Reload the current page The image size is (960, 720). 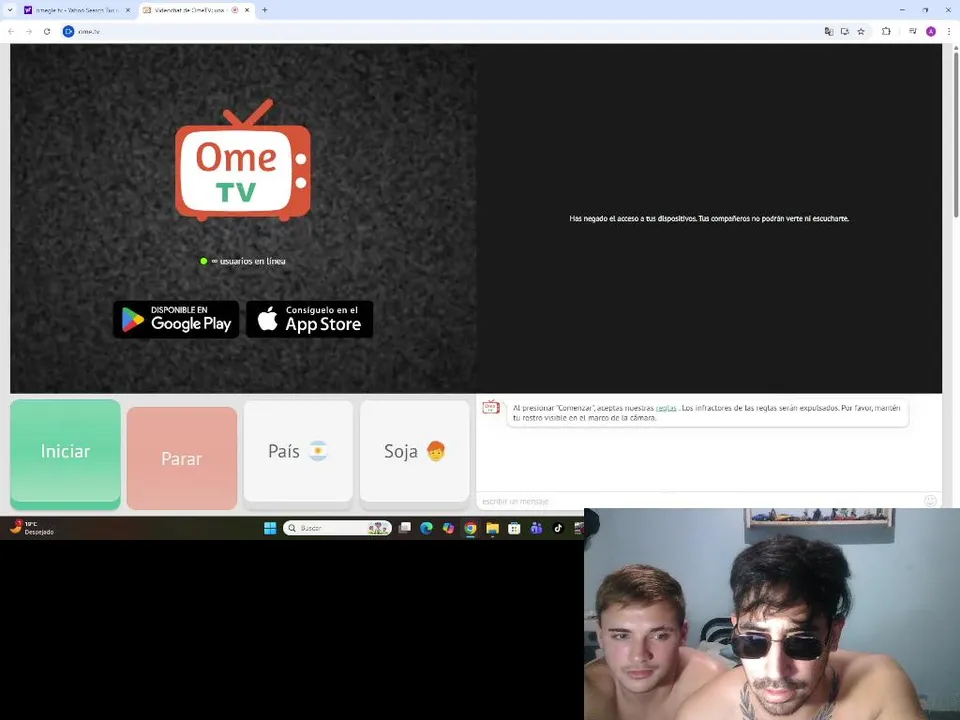(47, 31)
